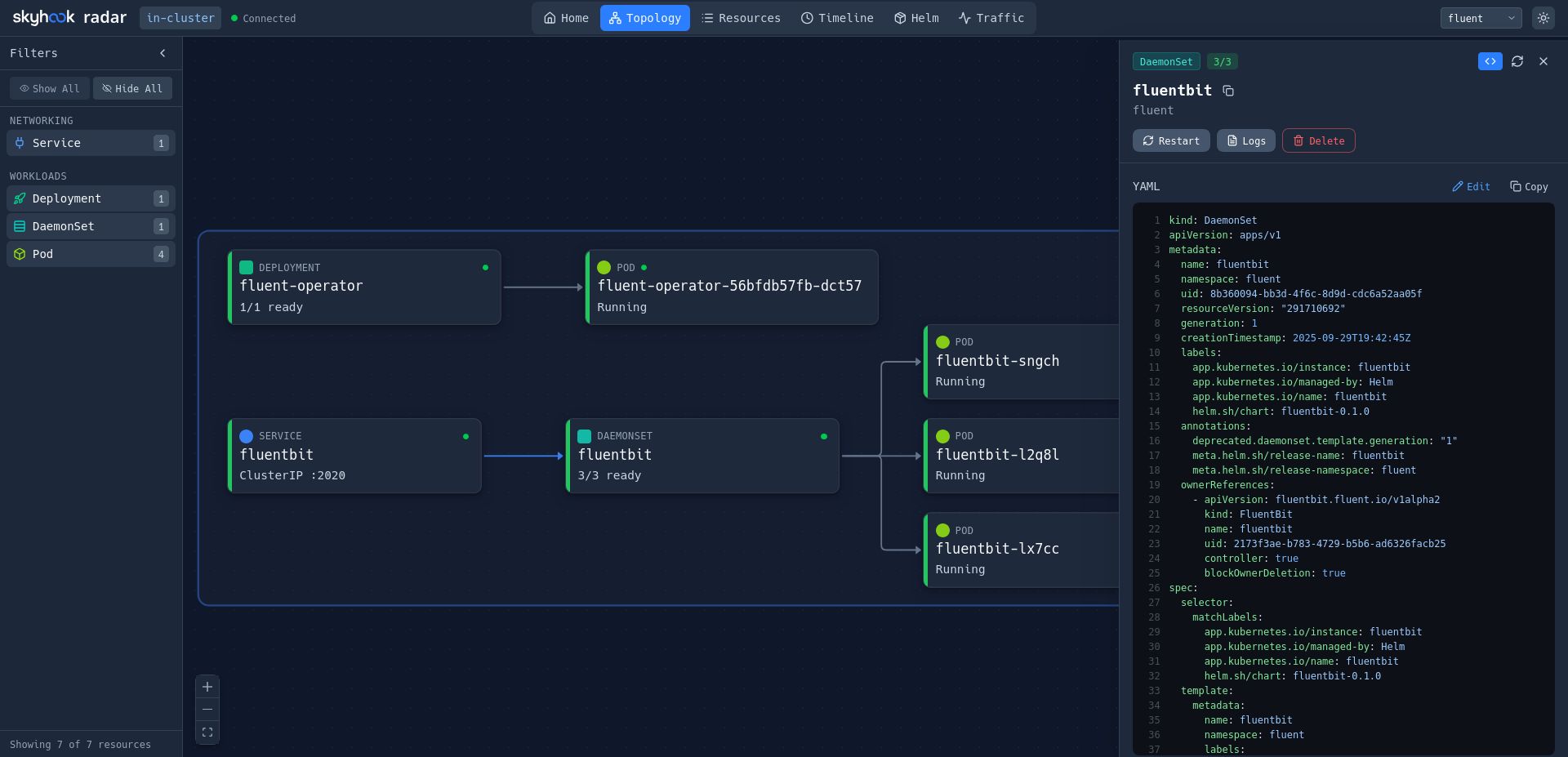Screen dimensions: 1568x757
Task: Restart the fluentbit DaemonSet
Action: [1170, 140]
